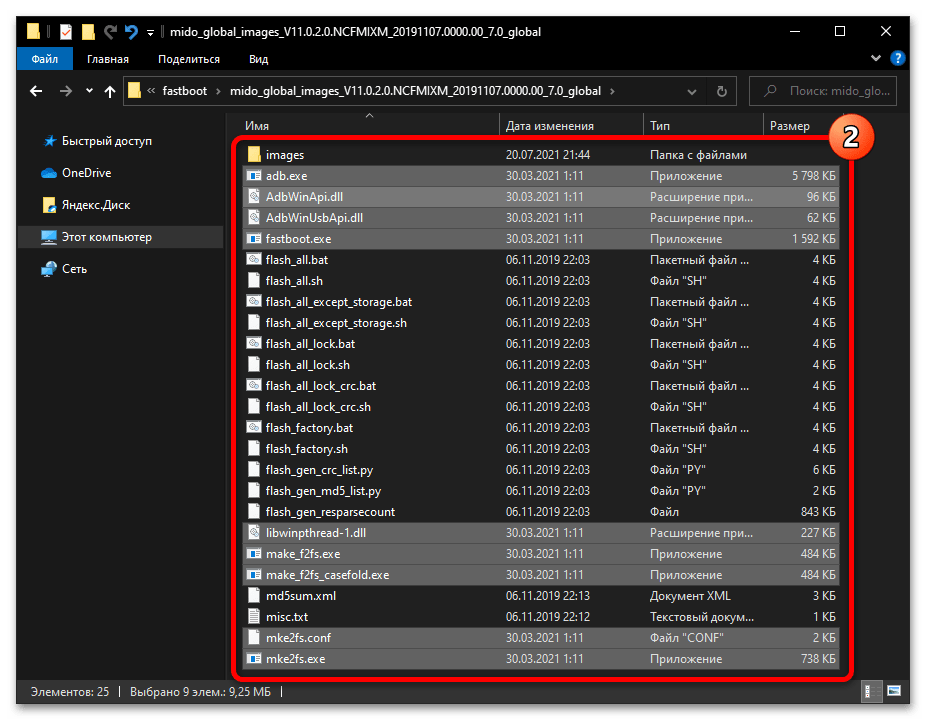
Task: Select the flash_gen_resparsecount file name
Action: click(x=330, y=512)
